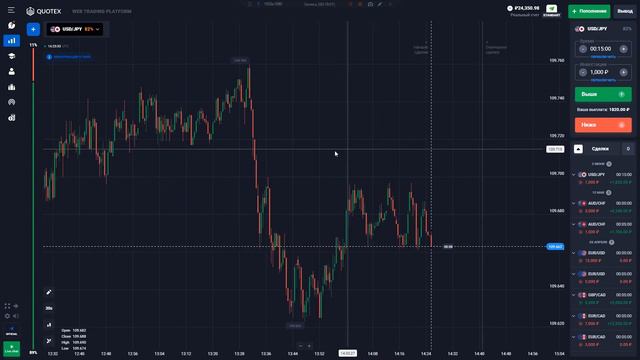Open the top-most sidebar icon

11,25
